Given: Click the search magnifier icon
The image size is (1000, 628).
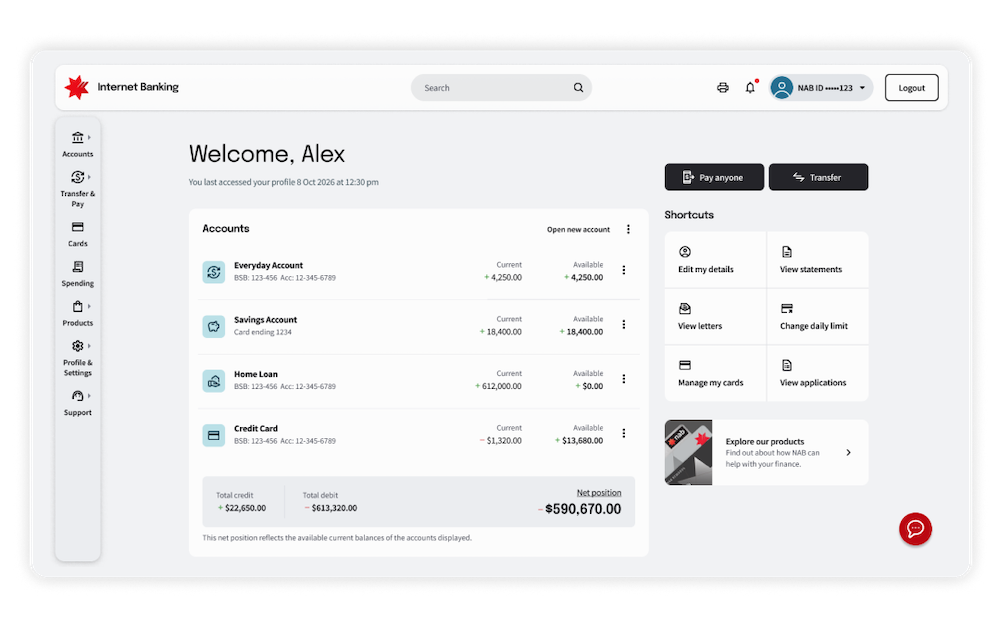Looking at the screenshot, I should click(x=578, y=88).
